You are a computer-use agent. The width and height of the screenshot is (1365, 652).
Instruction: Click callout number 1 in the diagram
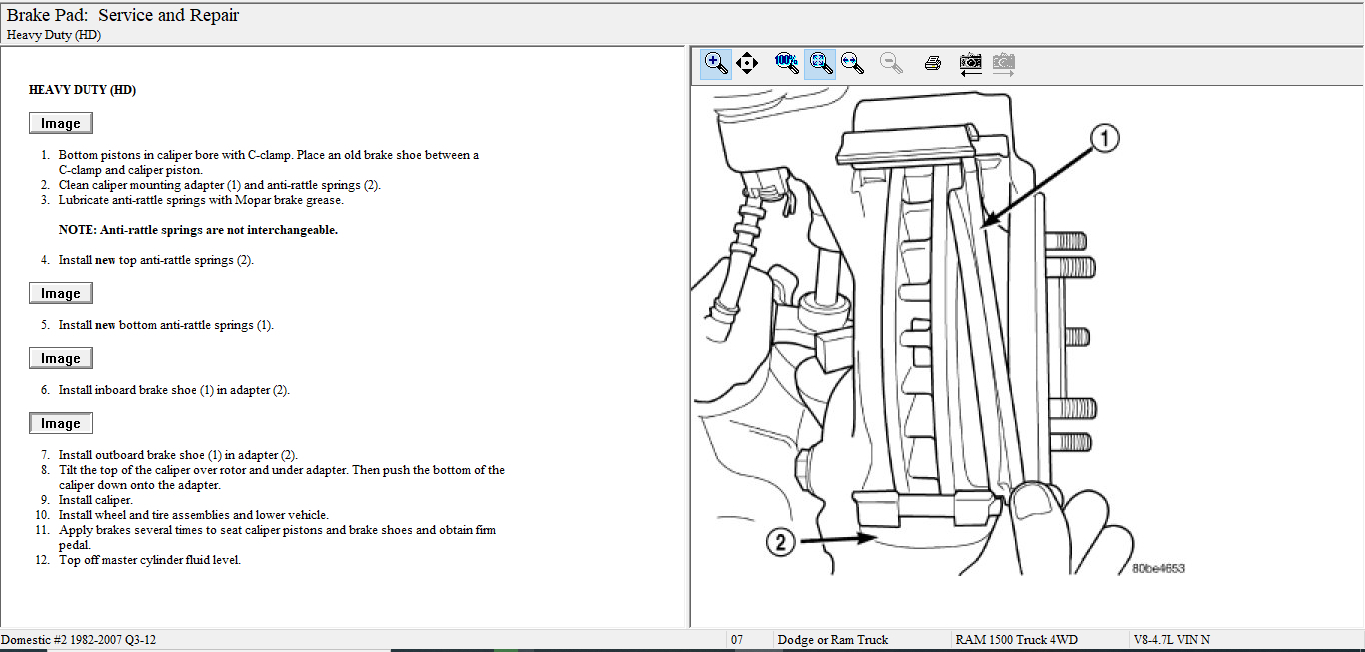coord(1103,140)
